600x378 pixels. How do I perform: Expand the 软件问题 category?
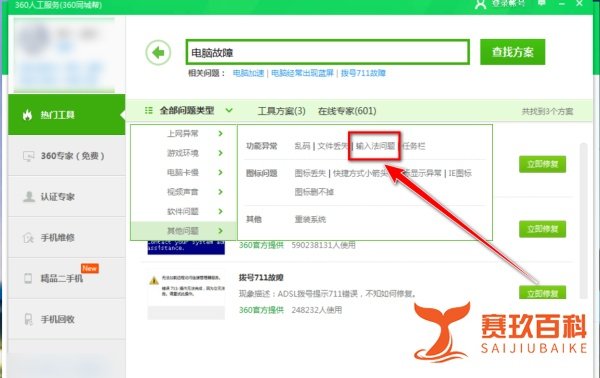(x=184, y=212)
